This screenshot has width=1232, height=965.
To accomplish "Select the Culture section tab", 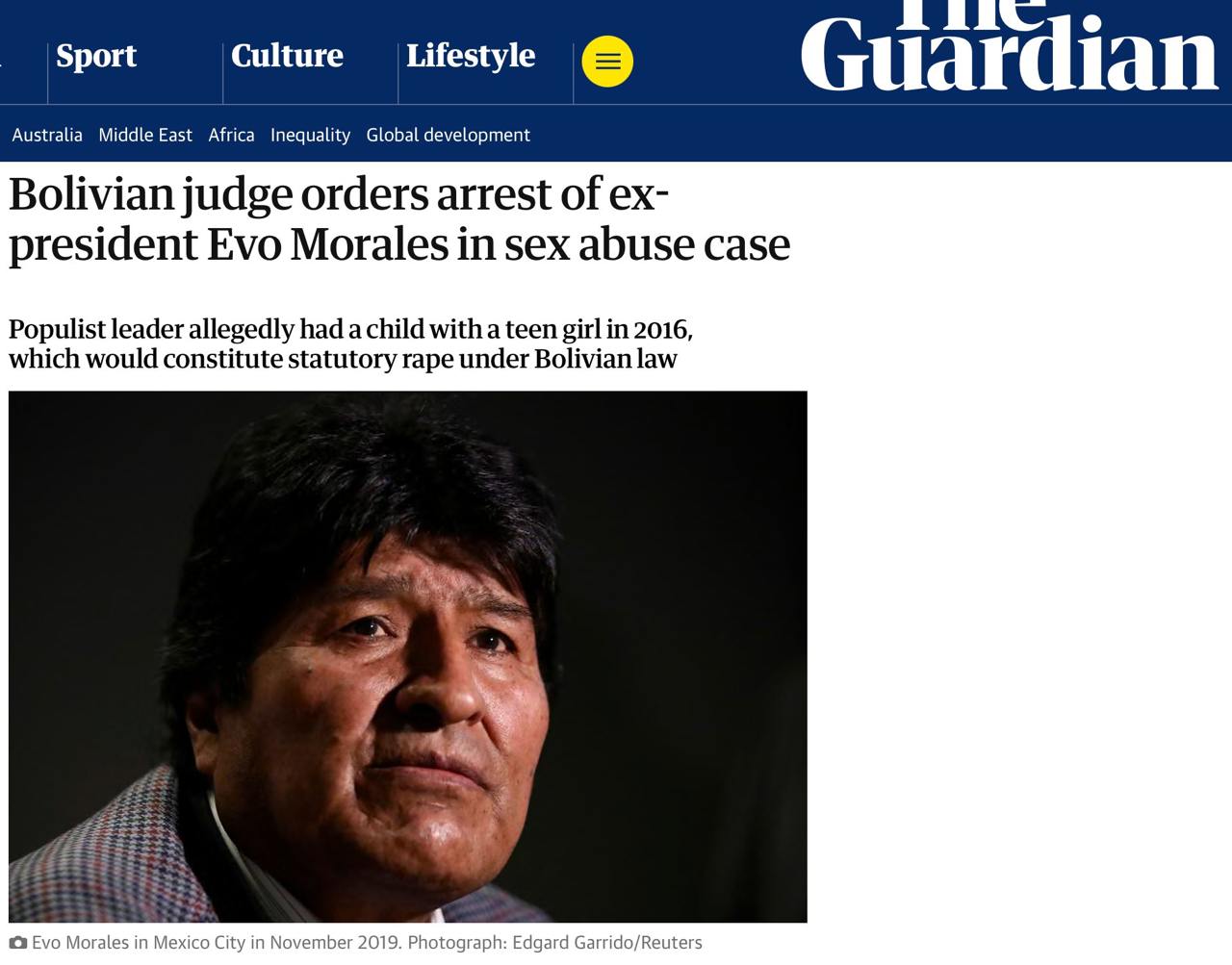I will pos(287,56).
